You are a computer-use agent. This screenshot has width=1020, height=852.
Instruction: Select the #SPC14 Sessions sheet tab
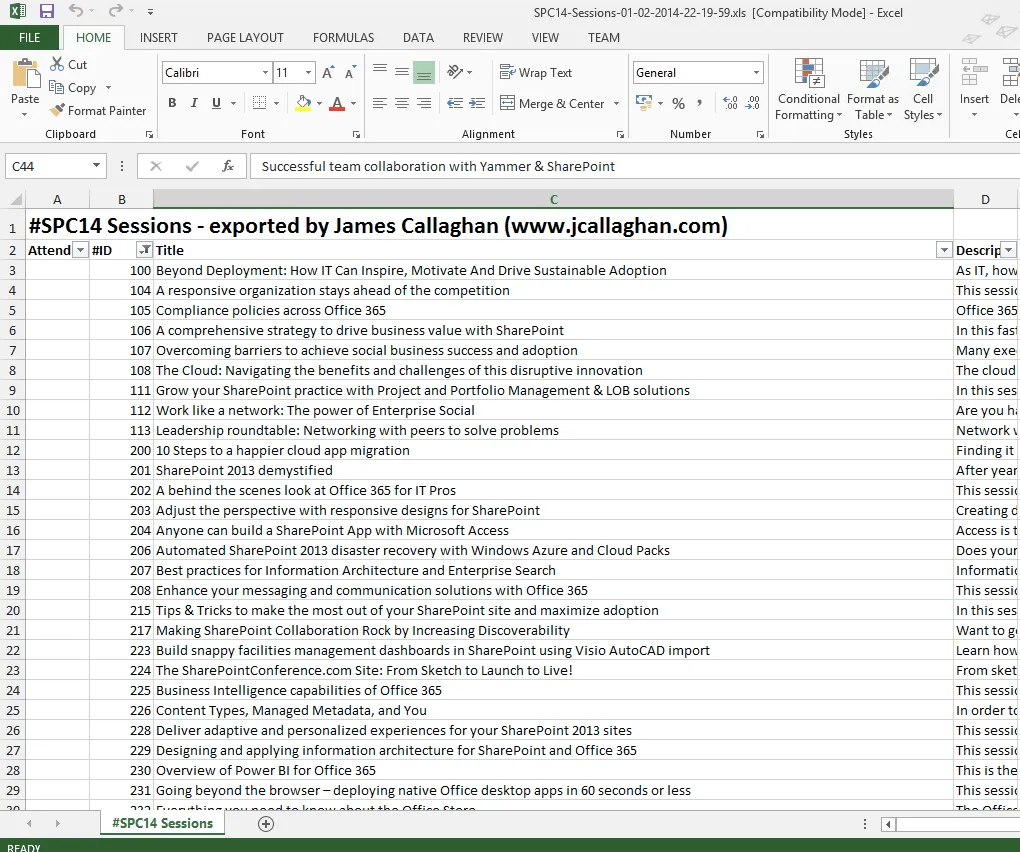coord(162,823)
